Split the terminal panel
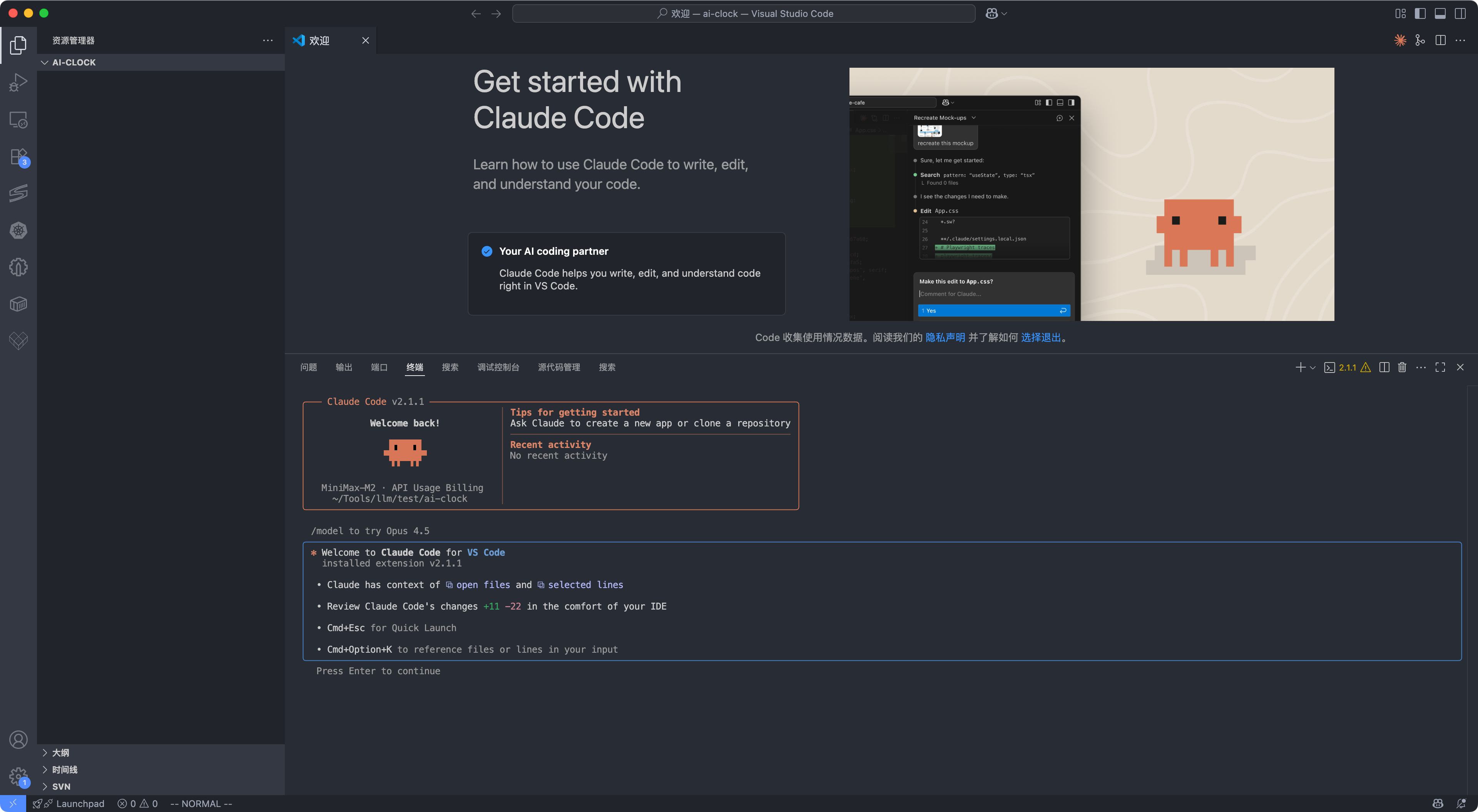The image size is (1478, 812). click(x=1384, y=367)
